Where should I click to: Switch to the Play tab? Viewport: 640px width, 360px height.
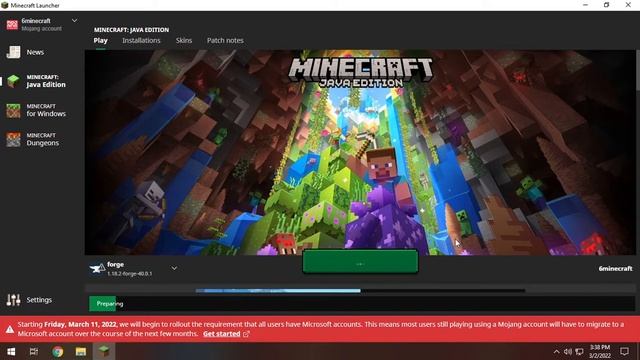[100, 40]
